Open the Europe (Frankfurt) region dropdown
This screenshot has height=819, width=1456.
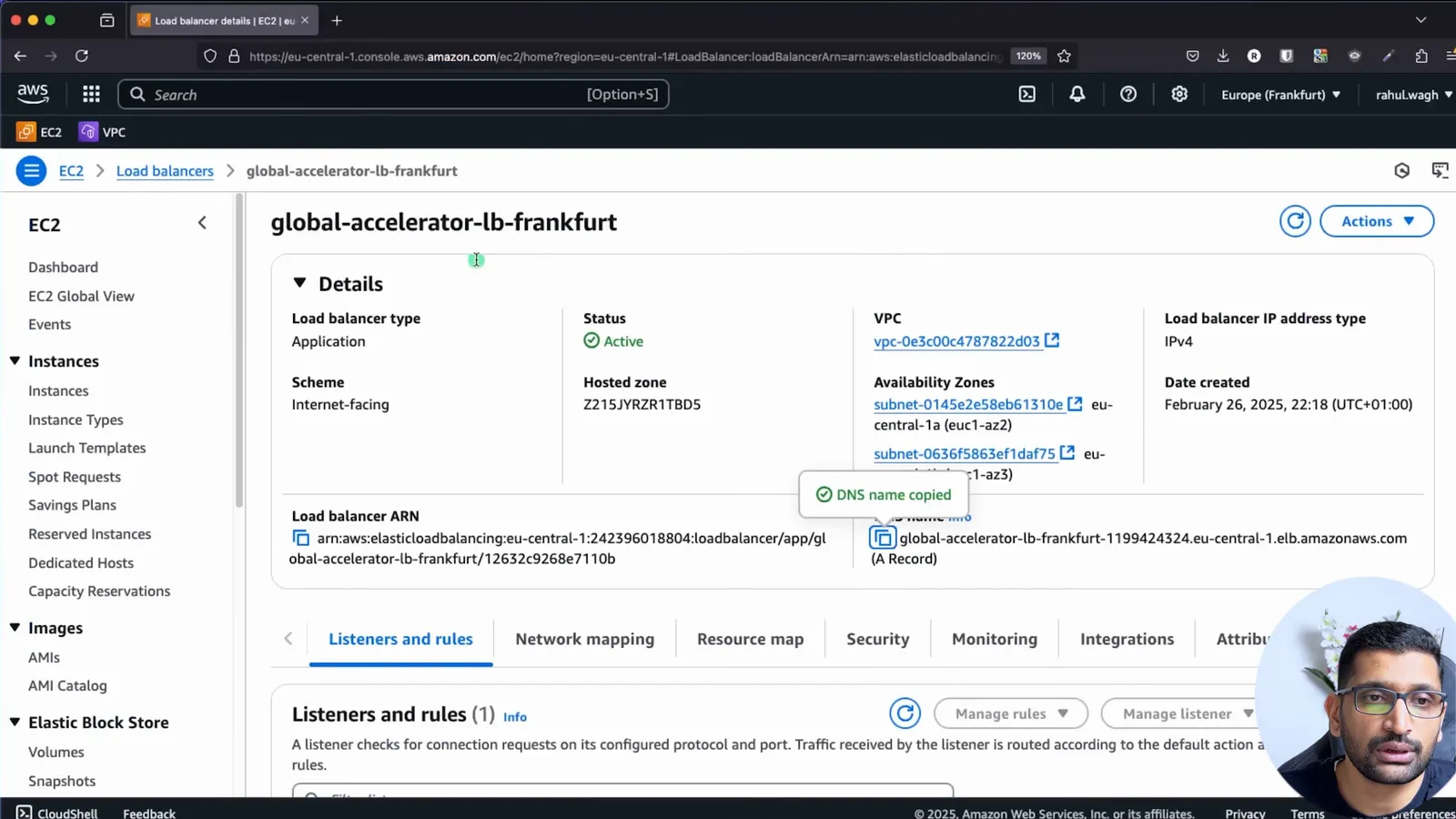1280,95
